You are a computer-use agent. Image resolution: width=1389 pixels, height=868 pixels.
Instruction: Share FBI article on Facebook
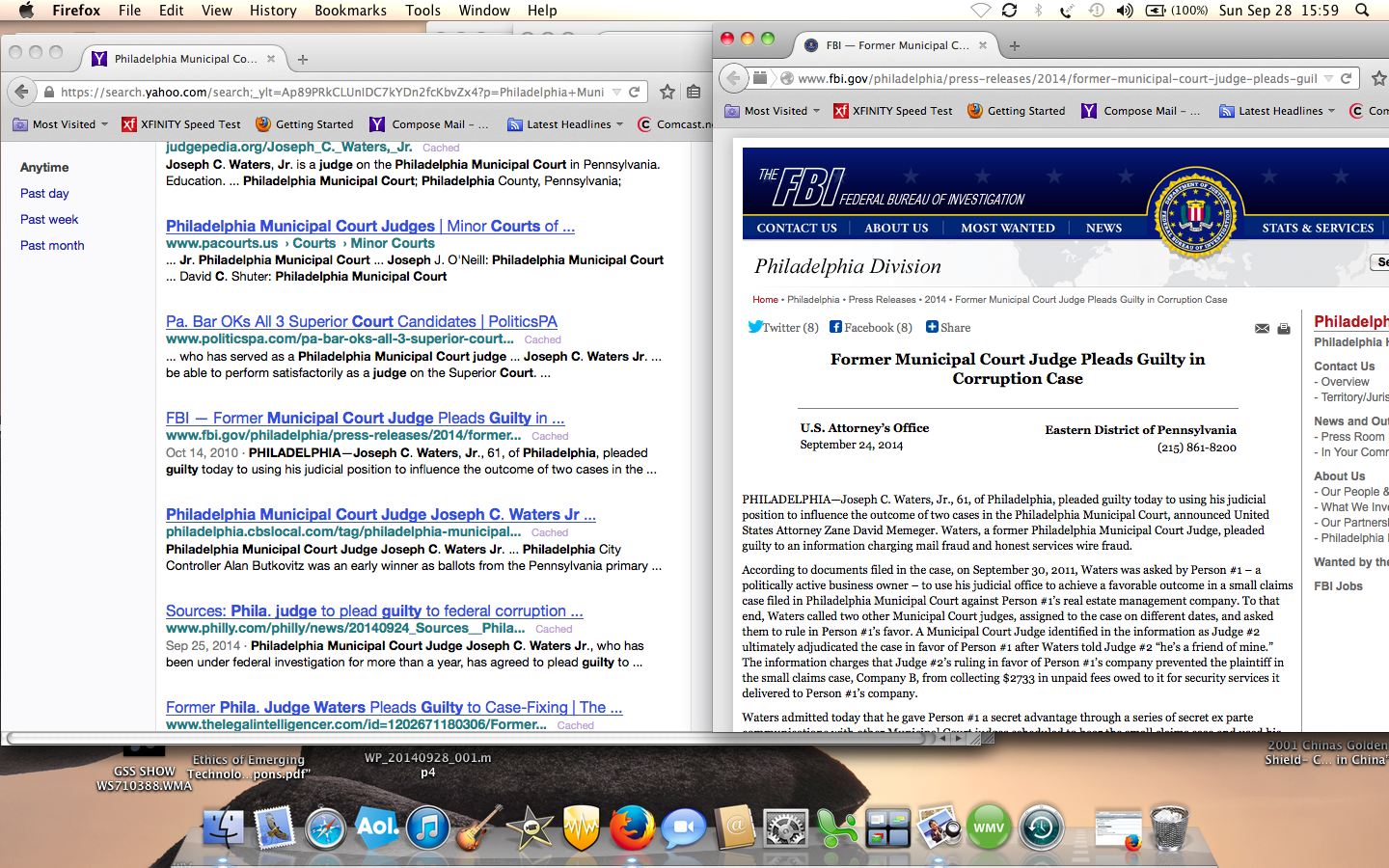[871, 327]
